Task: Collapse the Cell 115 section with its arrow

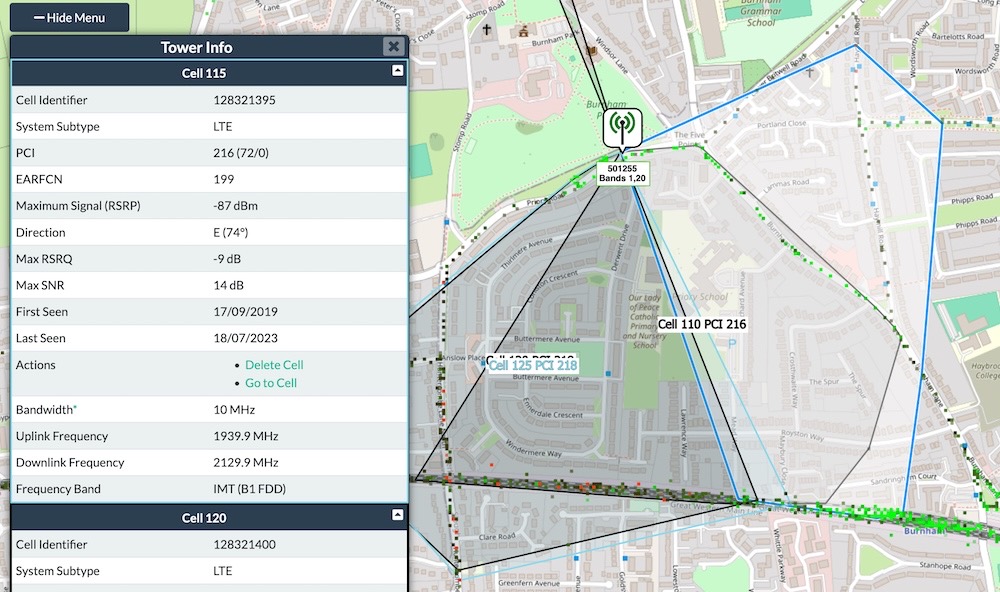Action: 396,72
